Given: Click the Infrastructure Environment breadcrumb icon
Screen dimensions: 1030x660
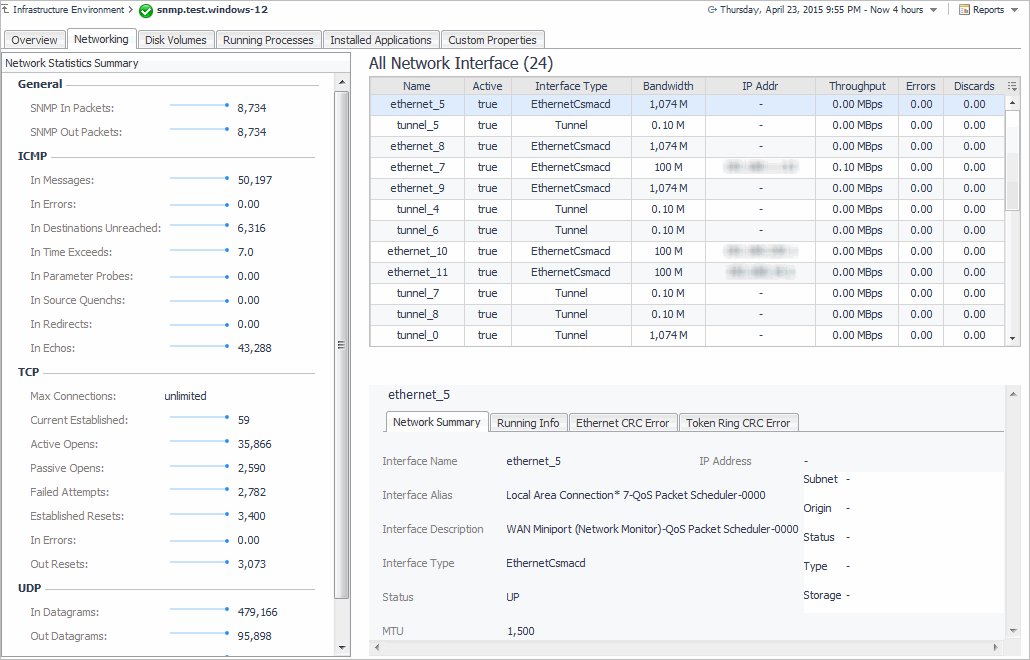Looking at the screenshot, I should pos(6,10).
